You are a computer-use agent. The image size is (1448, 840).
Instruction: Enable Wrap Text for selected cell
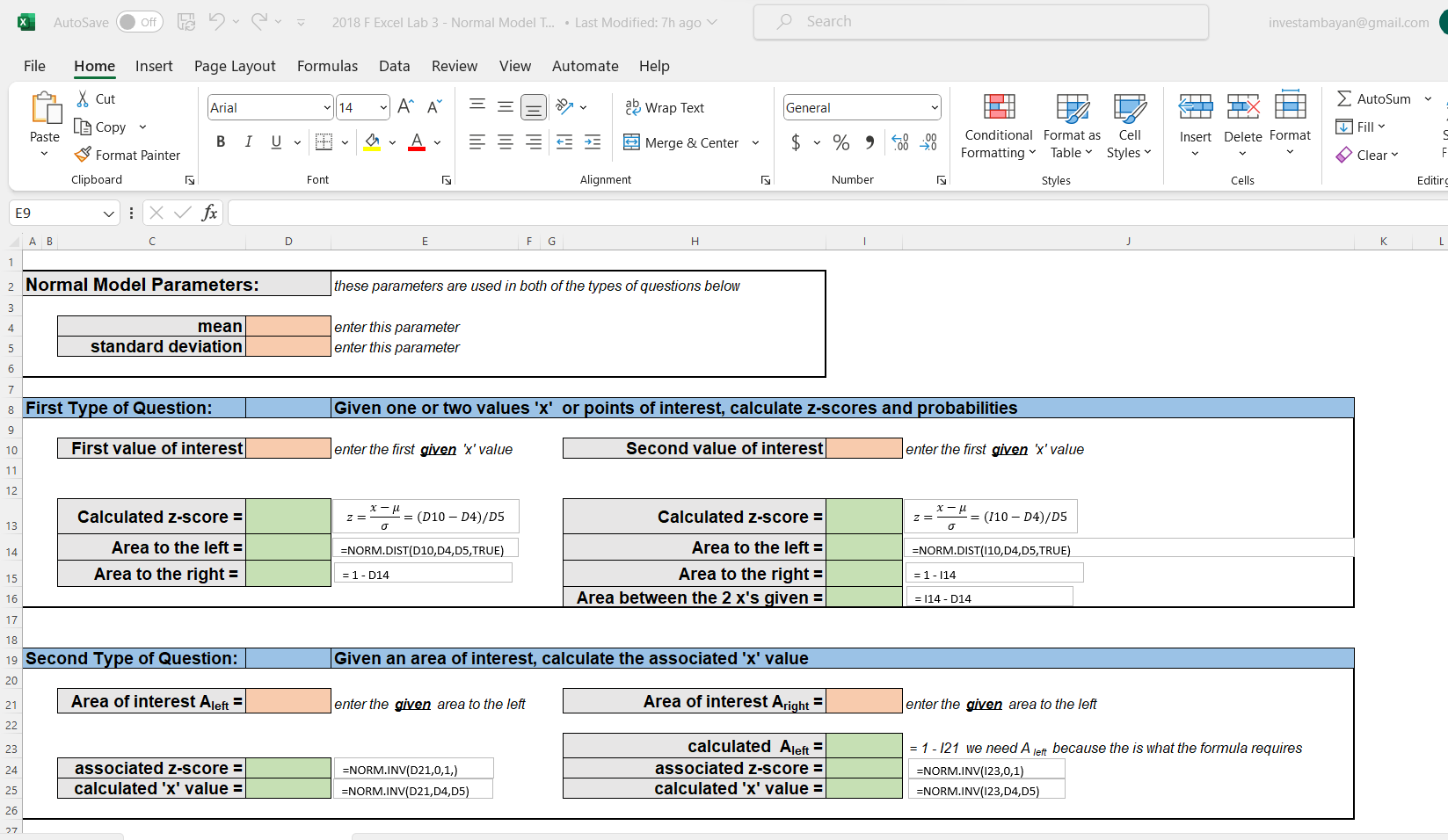pyautogui.click(x=665, y=106)
